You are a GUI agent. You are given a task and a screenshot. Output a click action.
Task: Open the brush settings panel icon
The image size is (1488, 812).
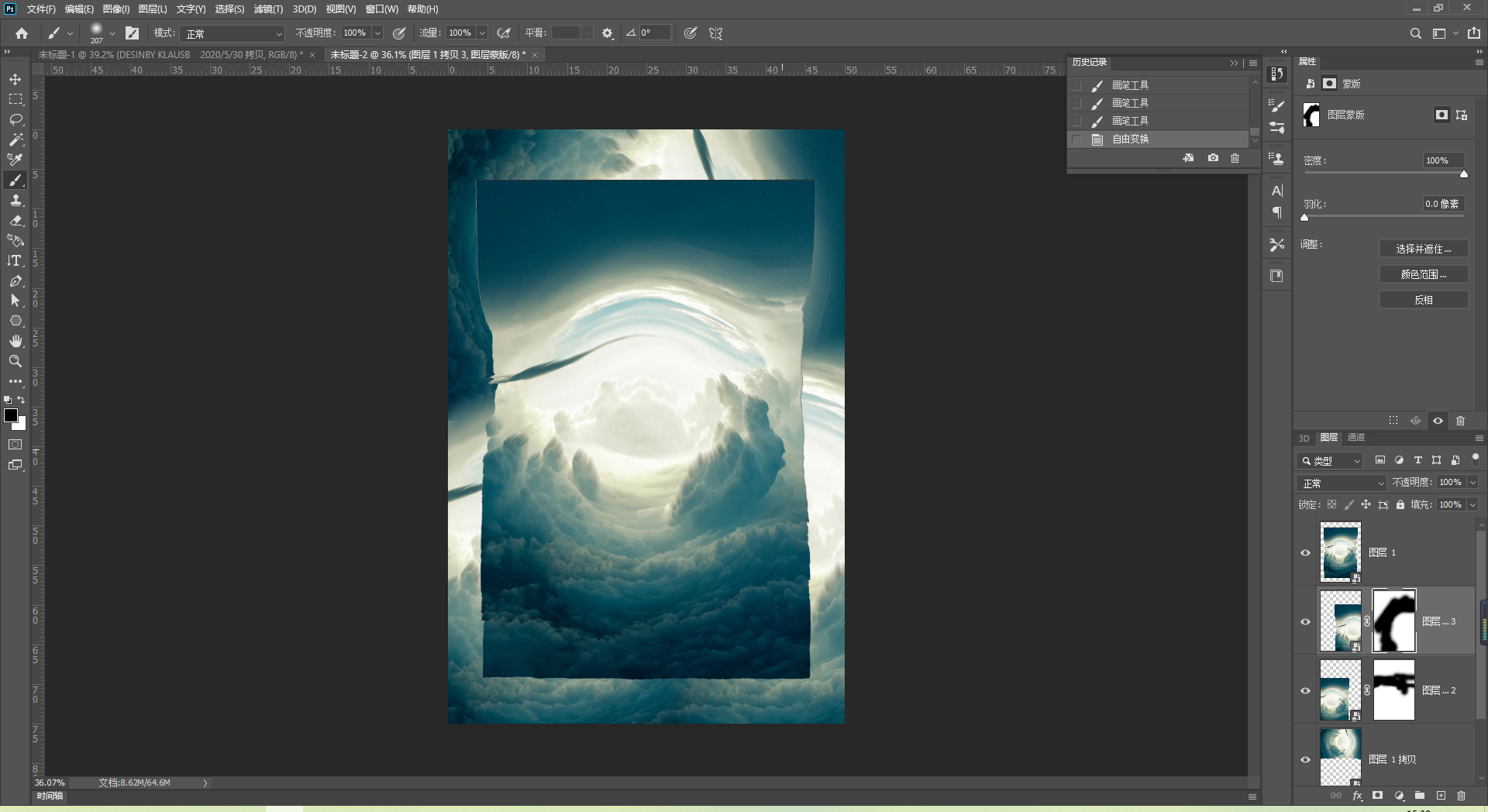[x=133, y=33]
